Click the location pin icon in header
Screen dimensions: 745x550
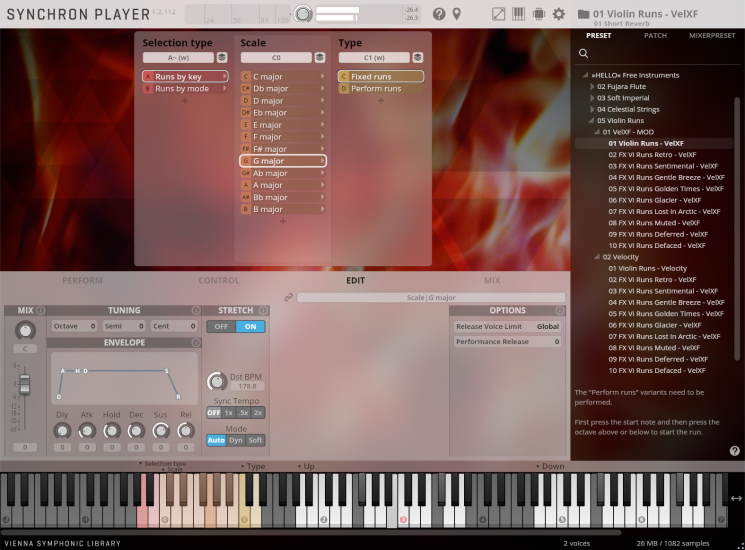pos(457,14)
